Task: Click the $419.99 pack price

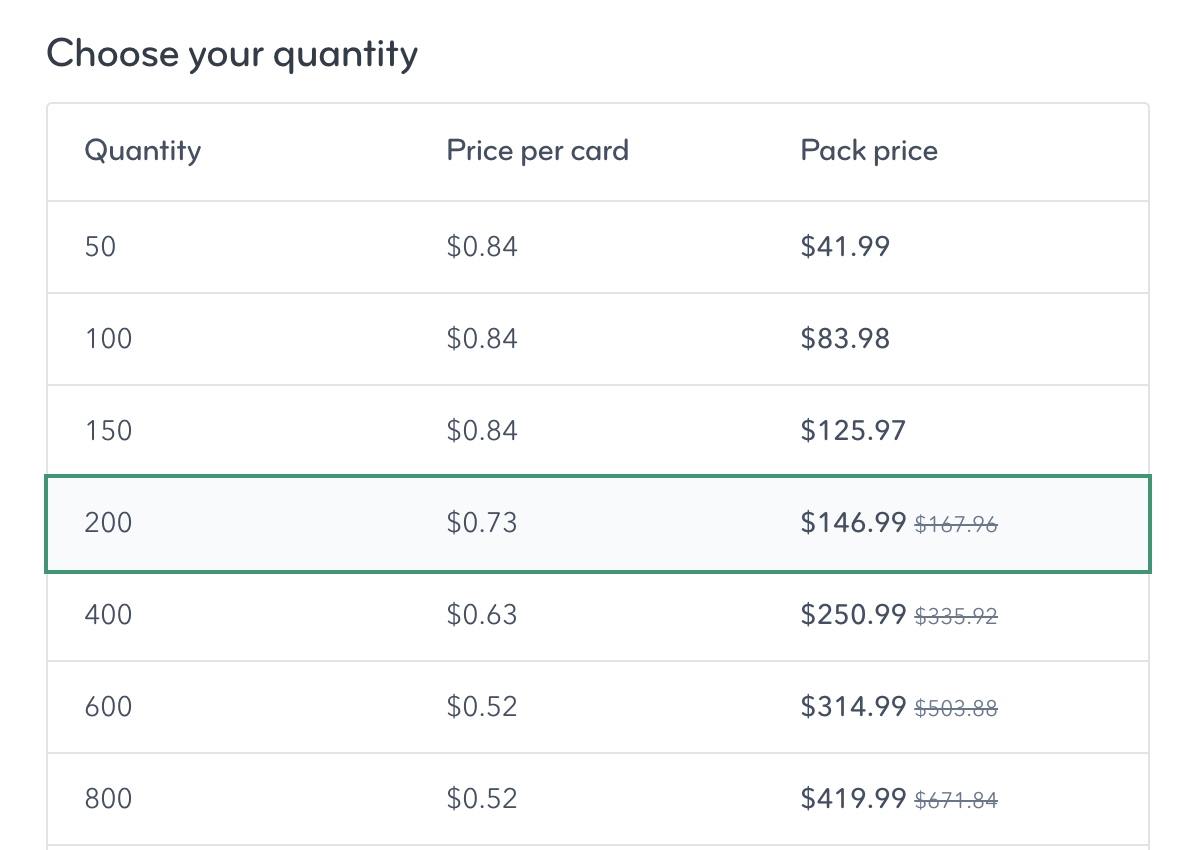Action: click(x=853, y=799)
